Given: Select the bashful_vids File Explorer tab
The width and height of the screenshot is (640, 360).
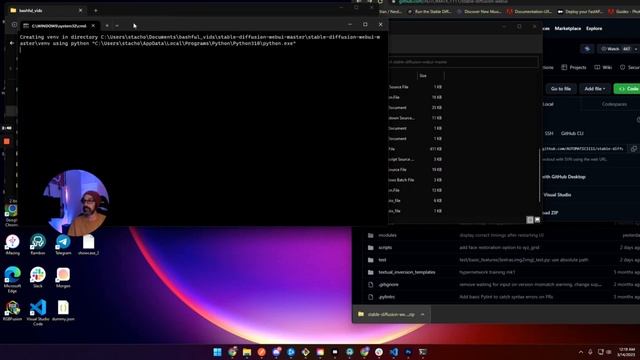Looking at the screenshot, I should pos(46,10).
